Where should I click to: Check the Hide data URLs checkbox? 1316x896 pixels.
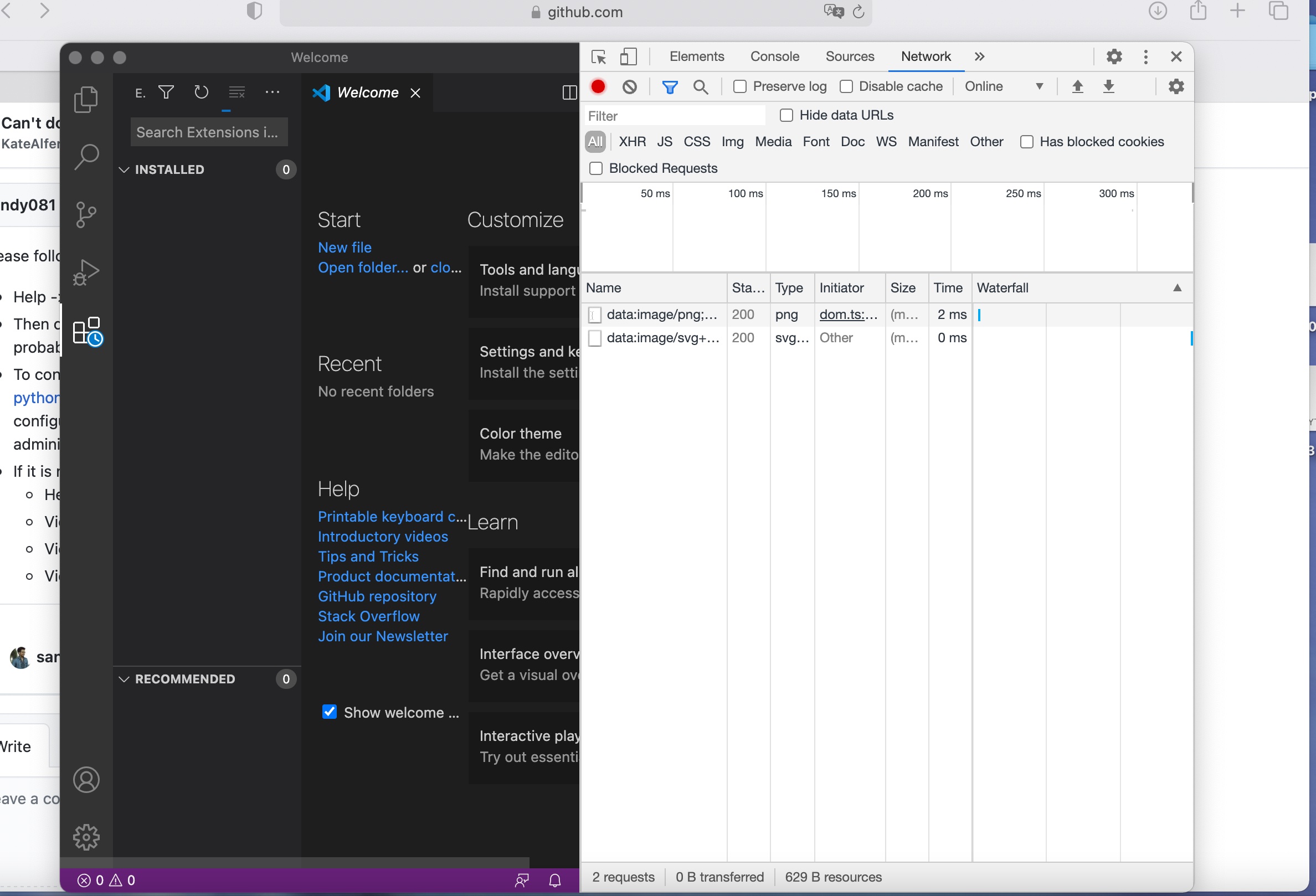[786, 115]
